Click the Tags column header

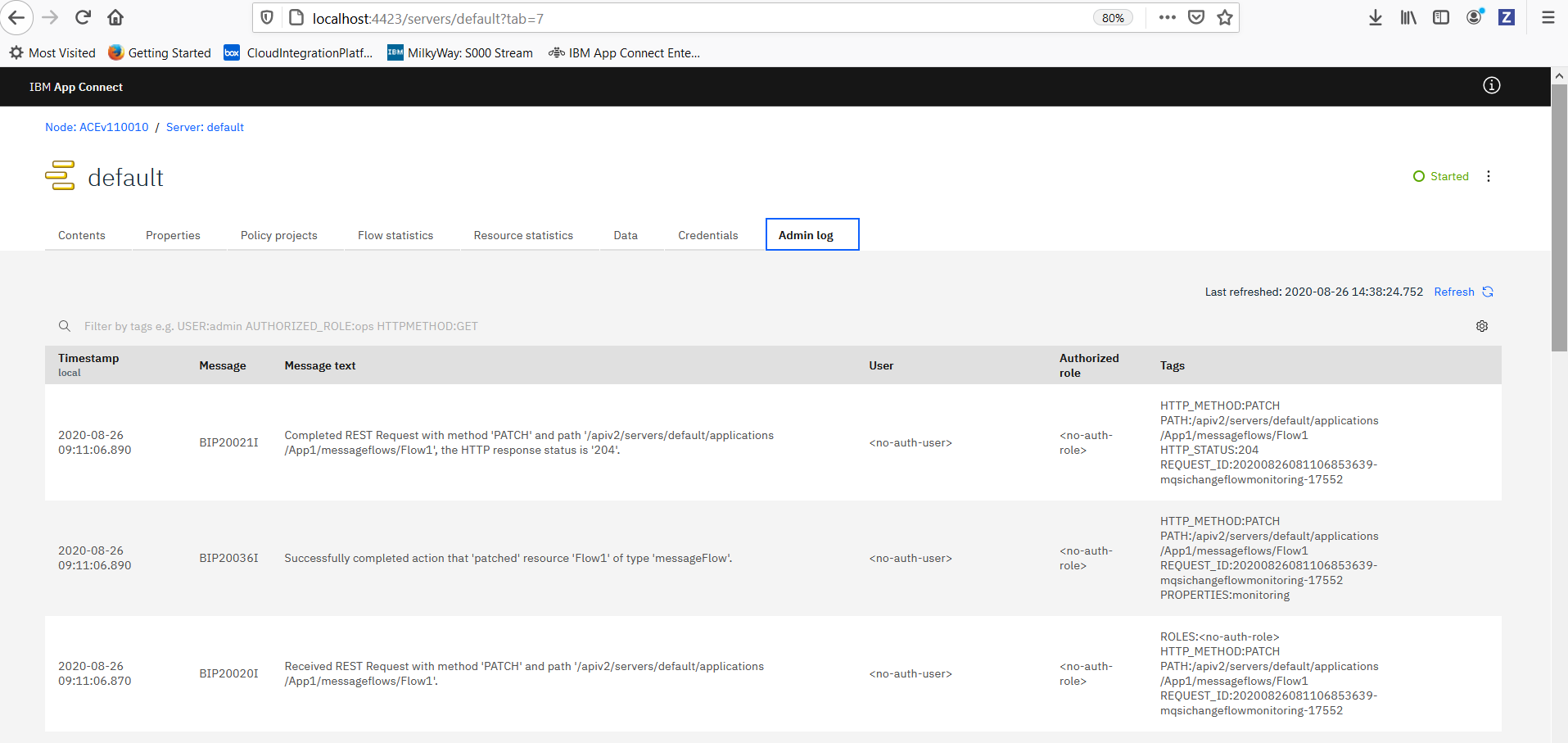pyautogui.click(x=1173, y=365)
